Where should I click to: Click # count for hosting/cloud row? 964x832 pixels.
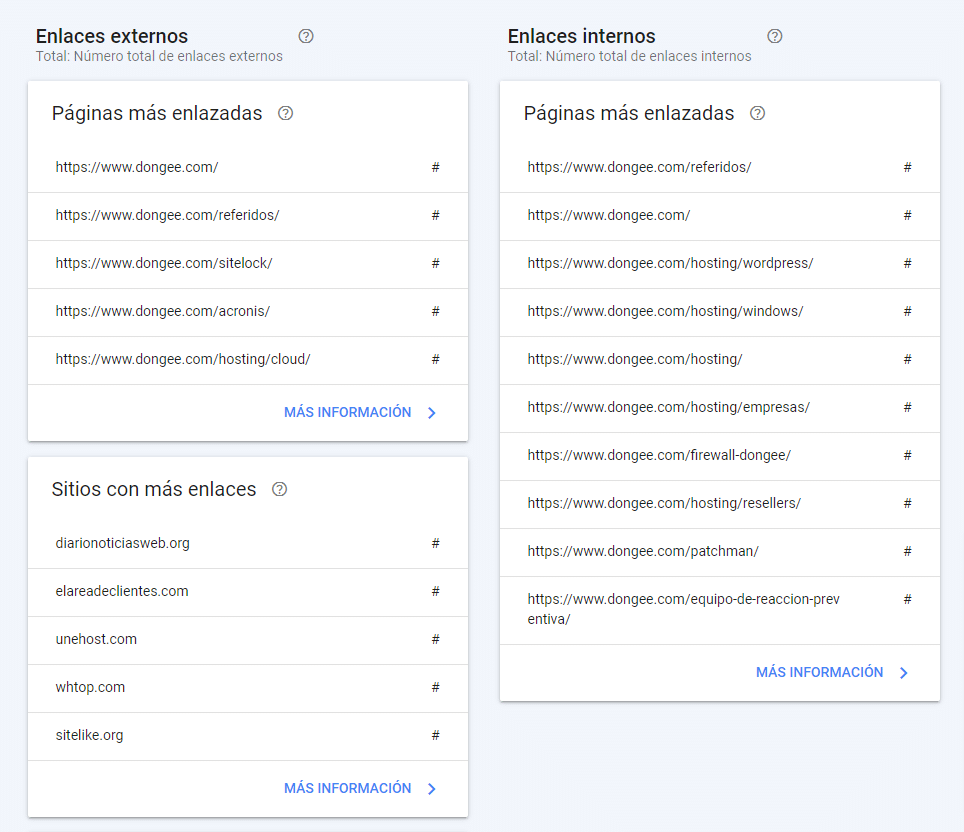[435, 359]
